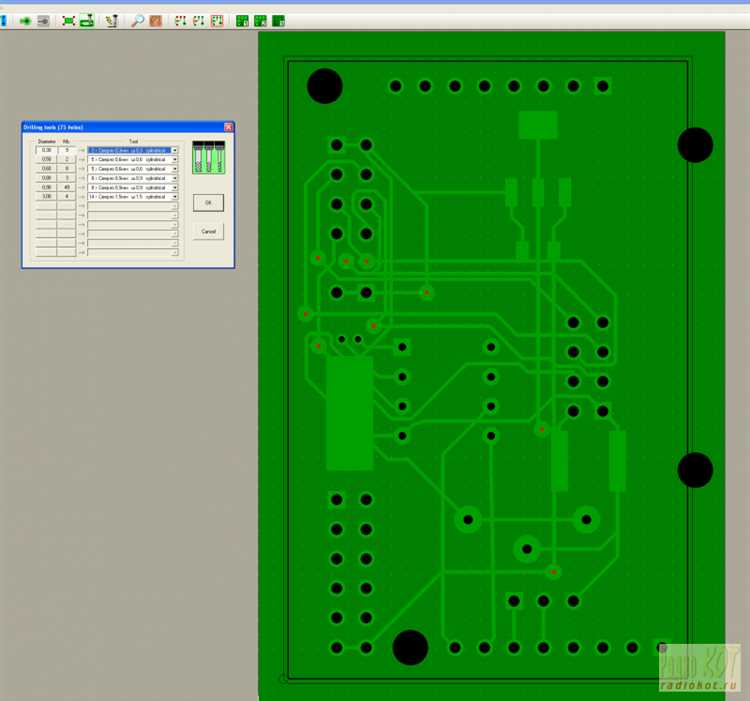This screenshot has width=750, height=701.
Task: Click the first green board layer icon
Action: pos(242,21)
